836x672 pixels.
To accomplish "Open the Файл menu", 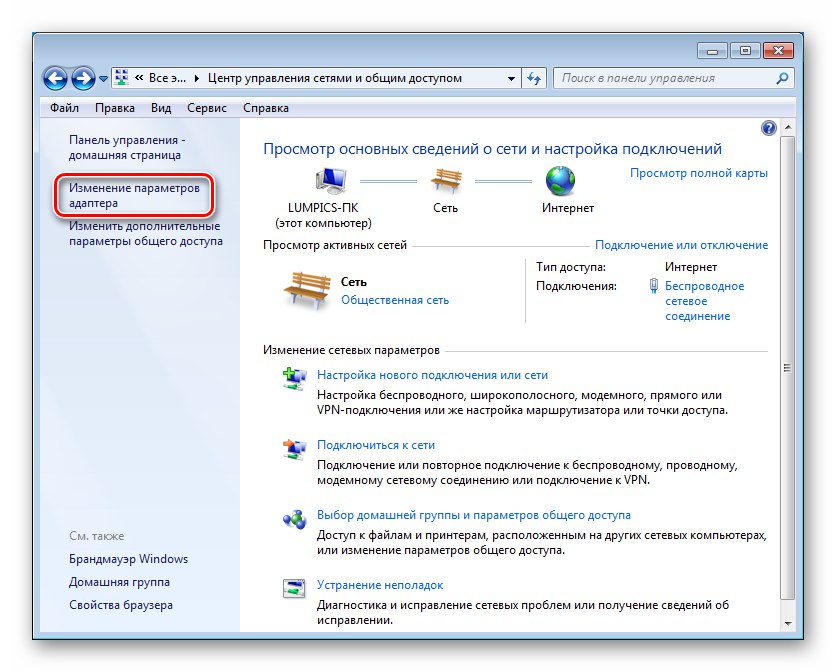I will pos(65,108).
